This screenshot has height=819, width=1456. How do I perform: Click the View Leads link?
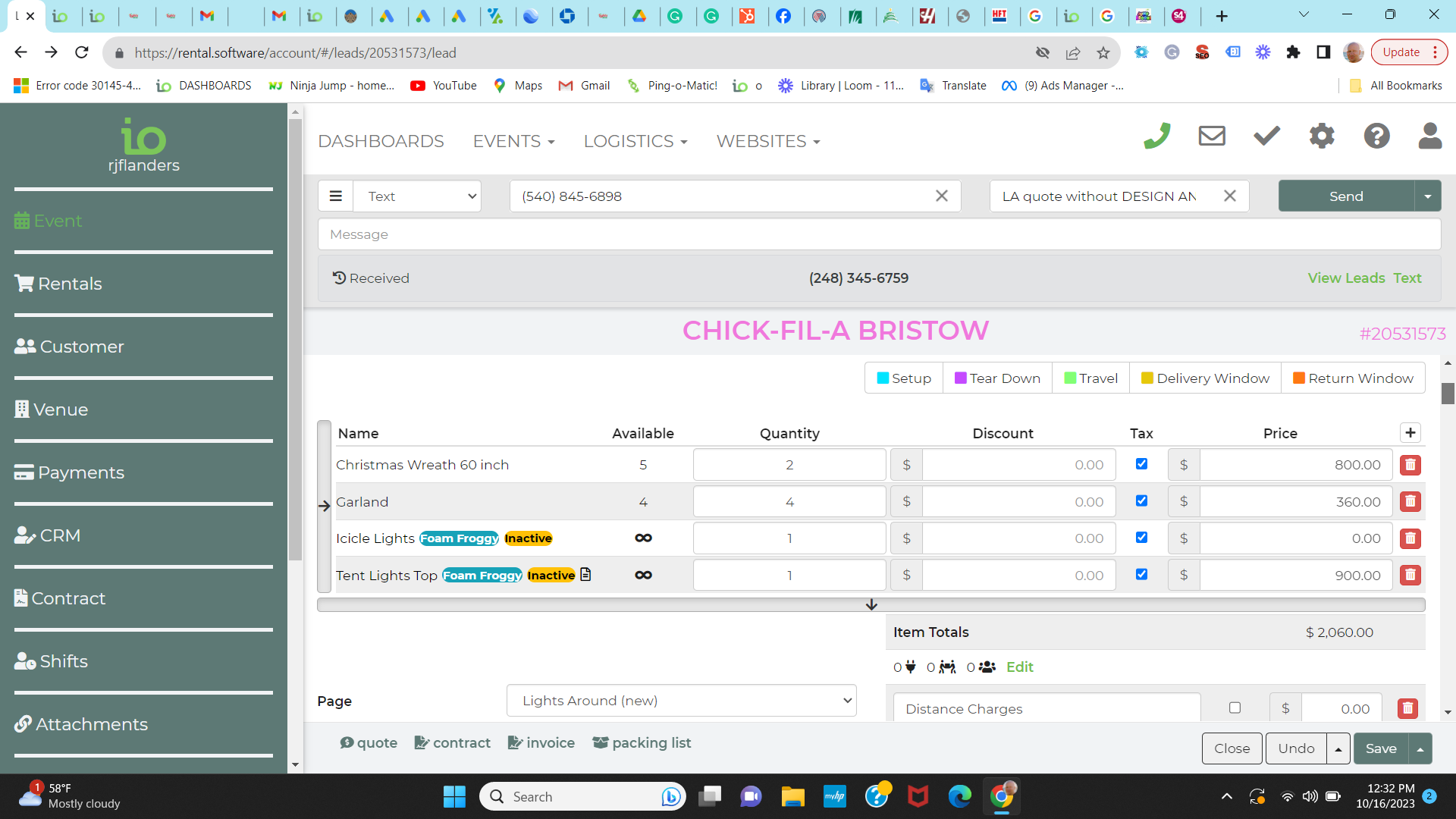coord(1346,278)
